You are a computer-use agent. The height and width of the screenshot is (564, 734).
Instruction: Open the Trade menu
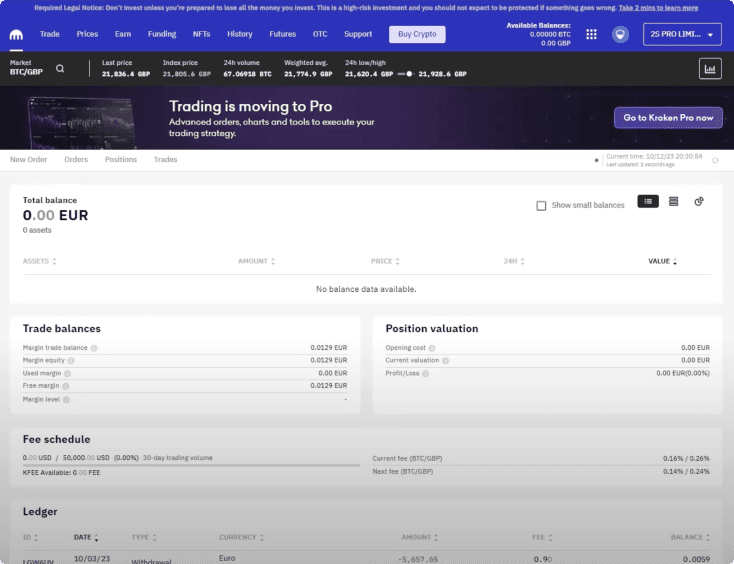point(50,34)
